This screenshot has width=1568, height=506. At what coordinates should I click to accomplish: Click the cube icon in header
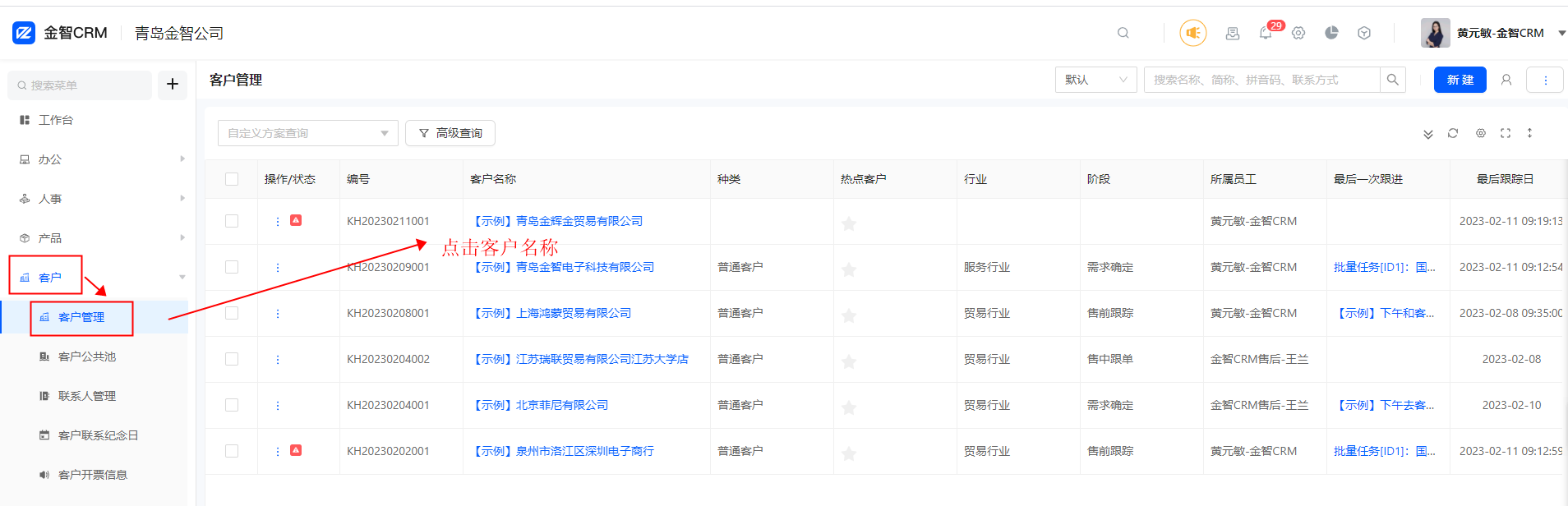tap(1364, 33)
